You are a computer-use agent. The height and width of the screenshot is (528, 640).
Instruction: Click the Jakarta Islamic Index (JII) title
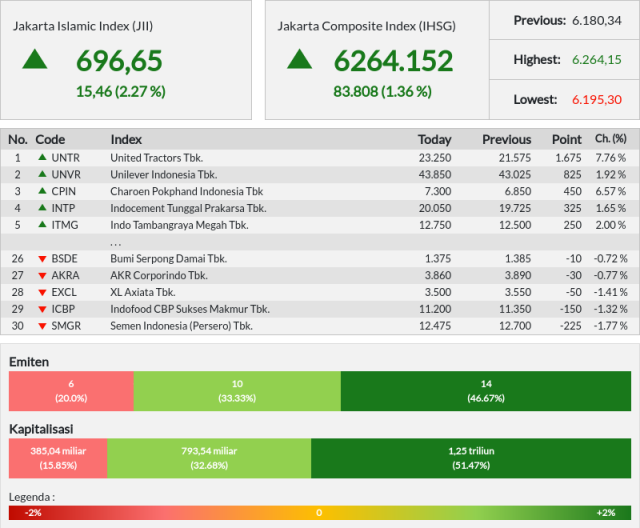[83, 26]
